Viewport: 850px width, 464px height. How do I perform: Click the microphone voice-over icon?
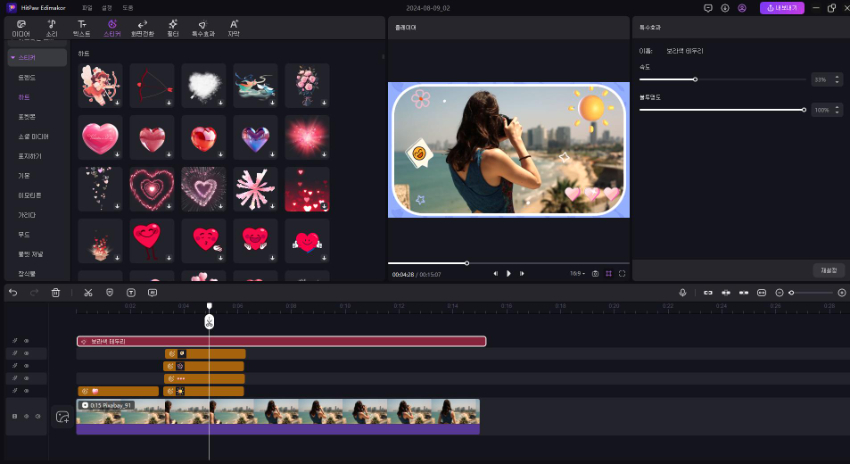point(682,292)
